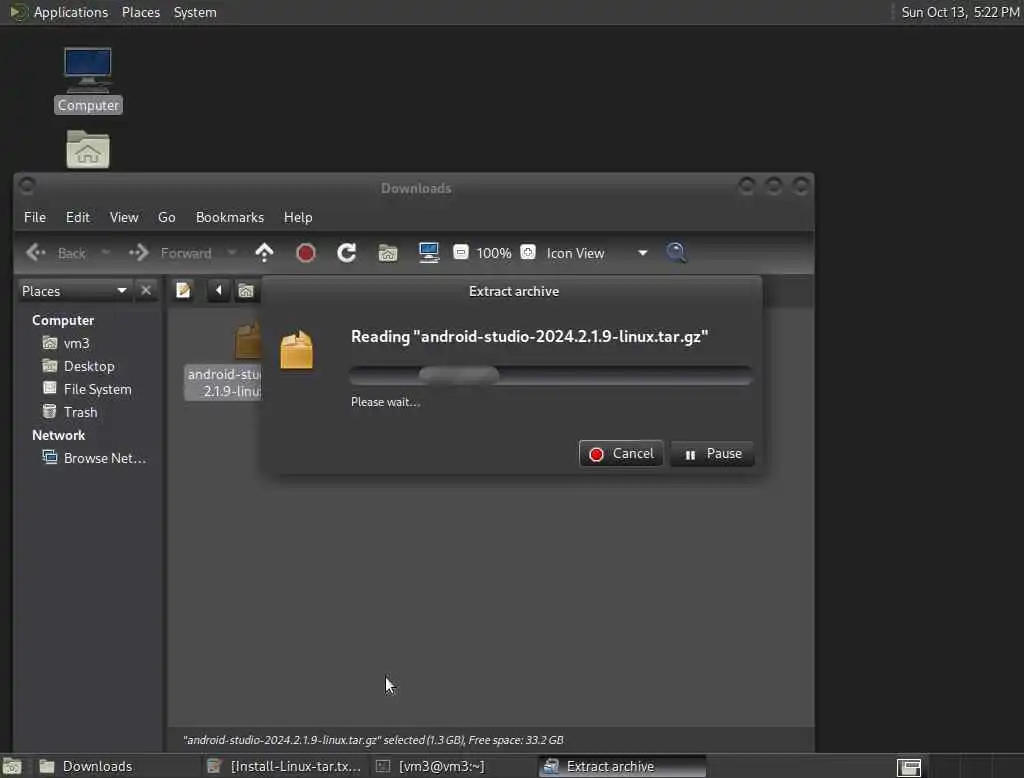The image size is (1024, 778).
Task: Open Computer location toolbar icon
Action: pos(428,253)
